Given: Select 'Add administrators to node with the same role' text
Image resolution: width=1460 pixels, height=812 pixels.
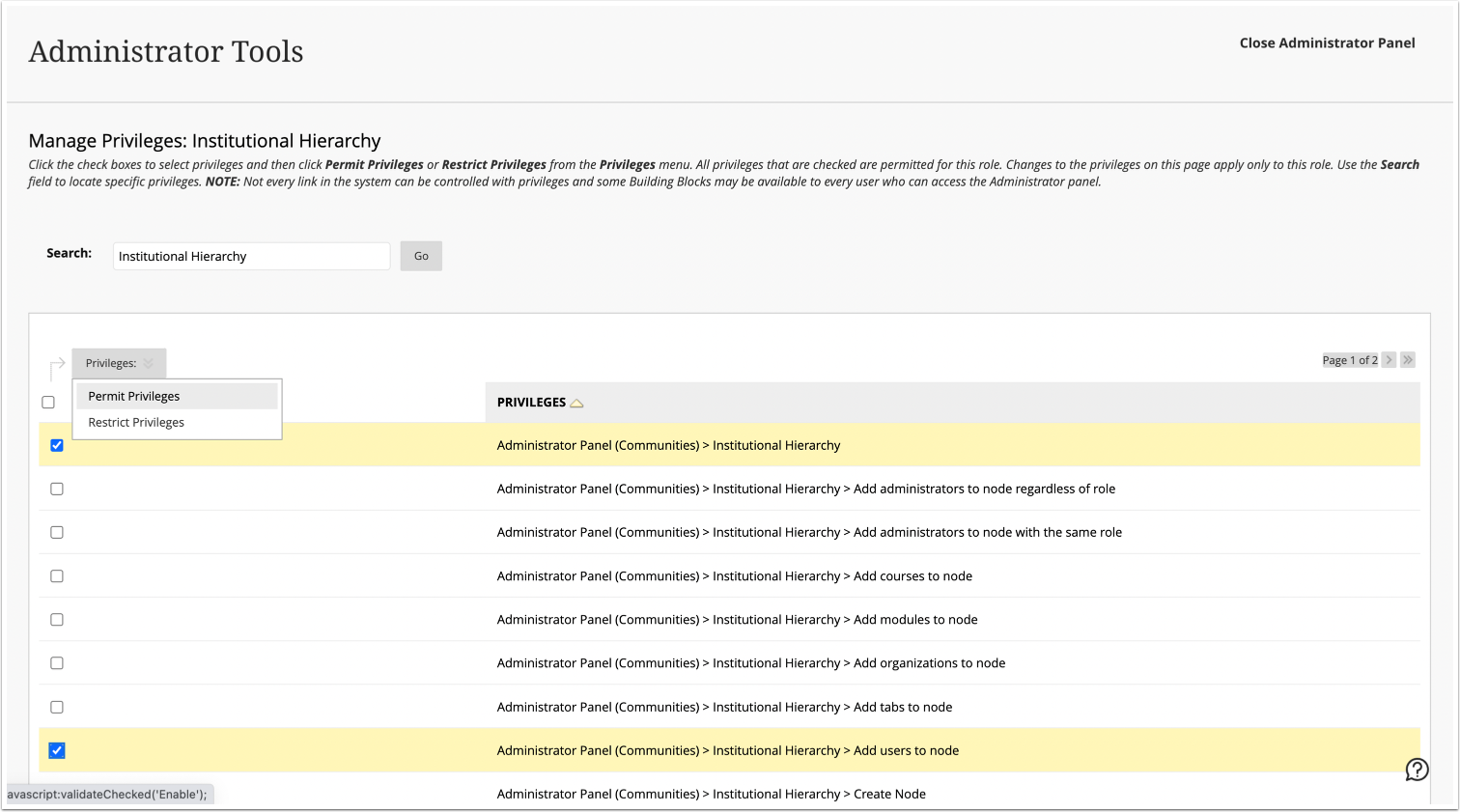Looking at the screenshot, I should [x=809, y=532].
